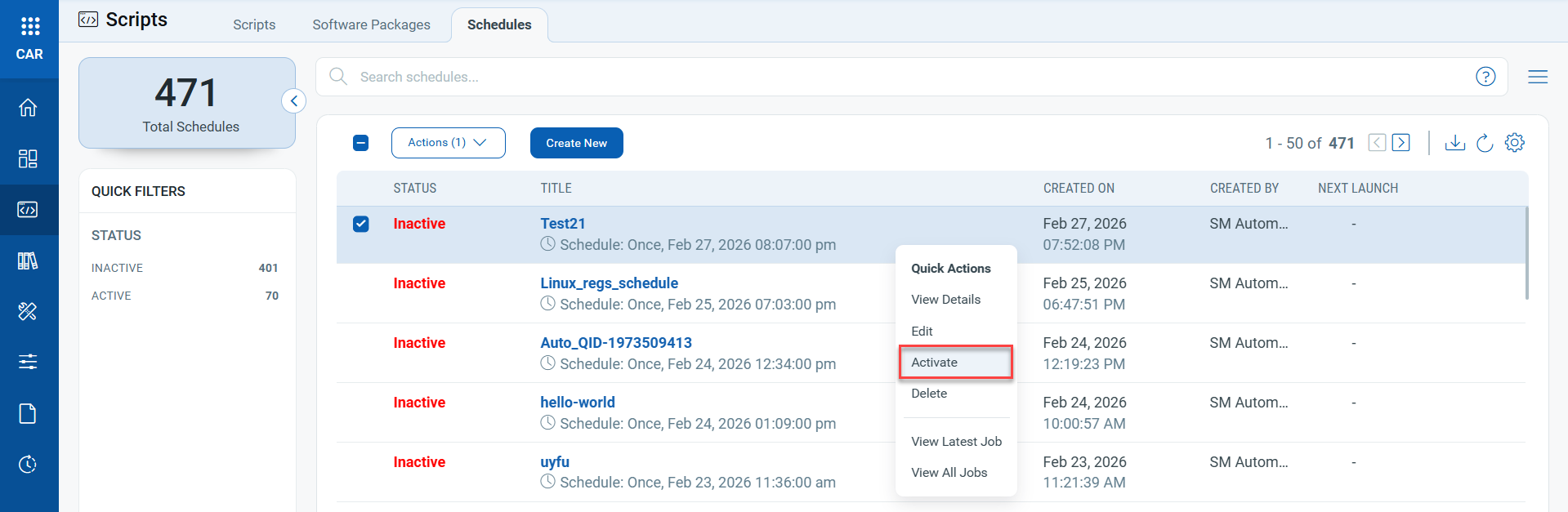1568x512 pixels.
Task: Open the Linux_regs_schedule link
Action: [609, 283]
